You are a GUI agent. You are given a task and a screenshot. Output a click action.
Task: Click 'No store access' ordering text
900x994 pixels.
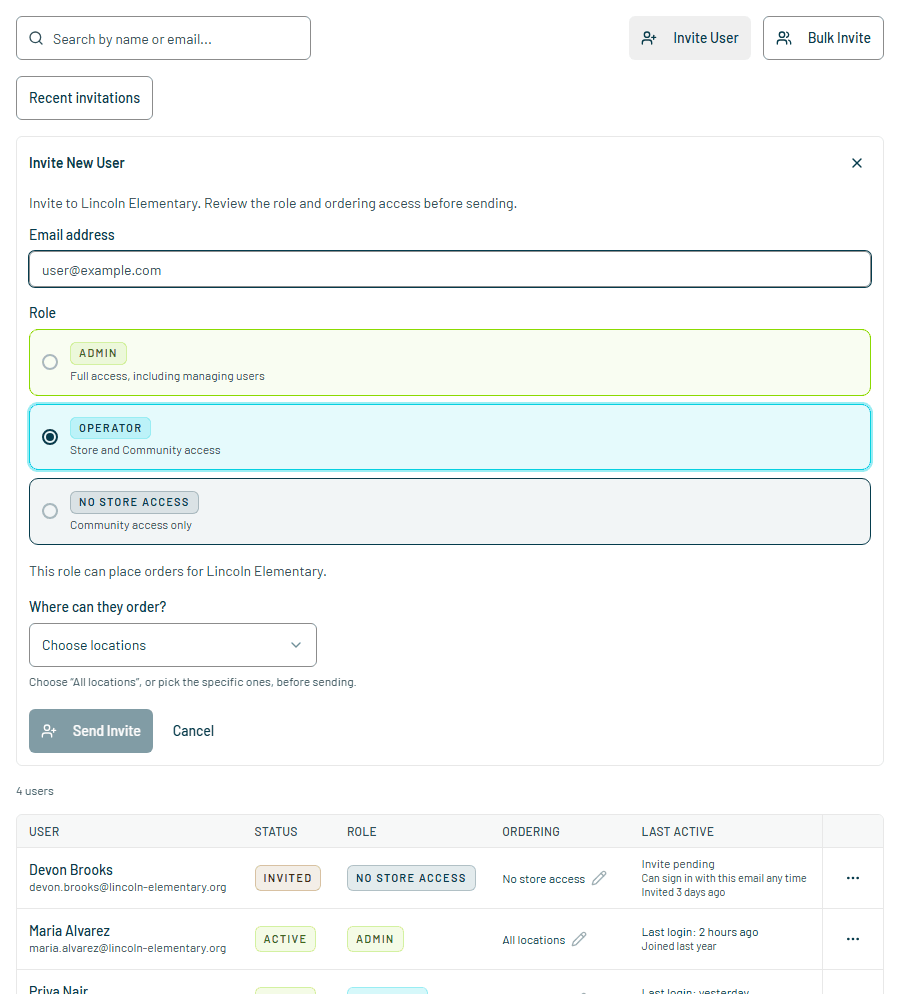[x=543, y=879]
